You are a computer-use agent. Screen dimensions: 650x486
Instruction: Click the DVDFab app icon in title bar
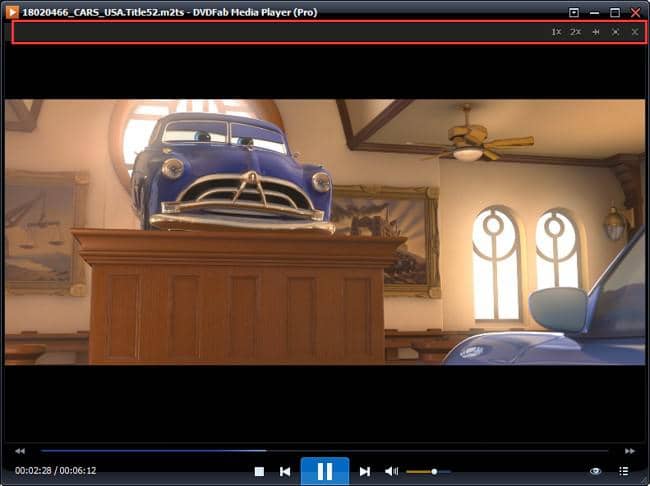point(12,12)
